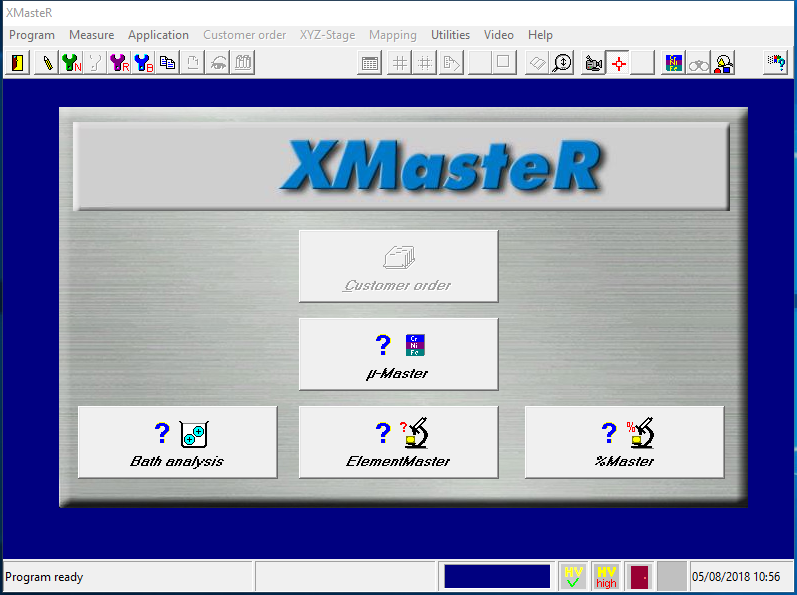Click the blue wrench B icon
797x595 pixels.
(143, 63)
